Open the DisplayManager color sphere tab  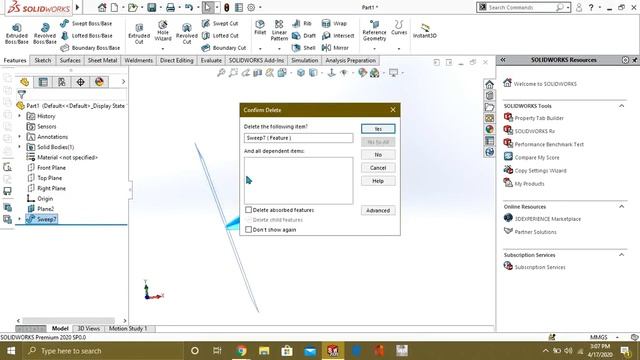(99, 82)
